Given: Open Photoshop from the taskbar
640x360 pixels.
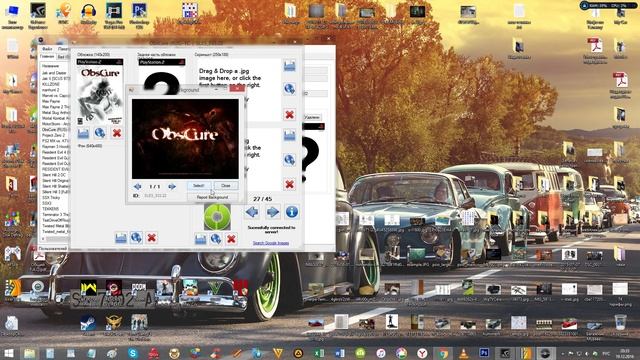Looking at the screenshot, I should coord(484,353).
